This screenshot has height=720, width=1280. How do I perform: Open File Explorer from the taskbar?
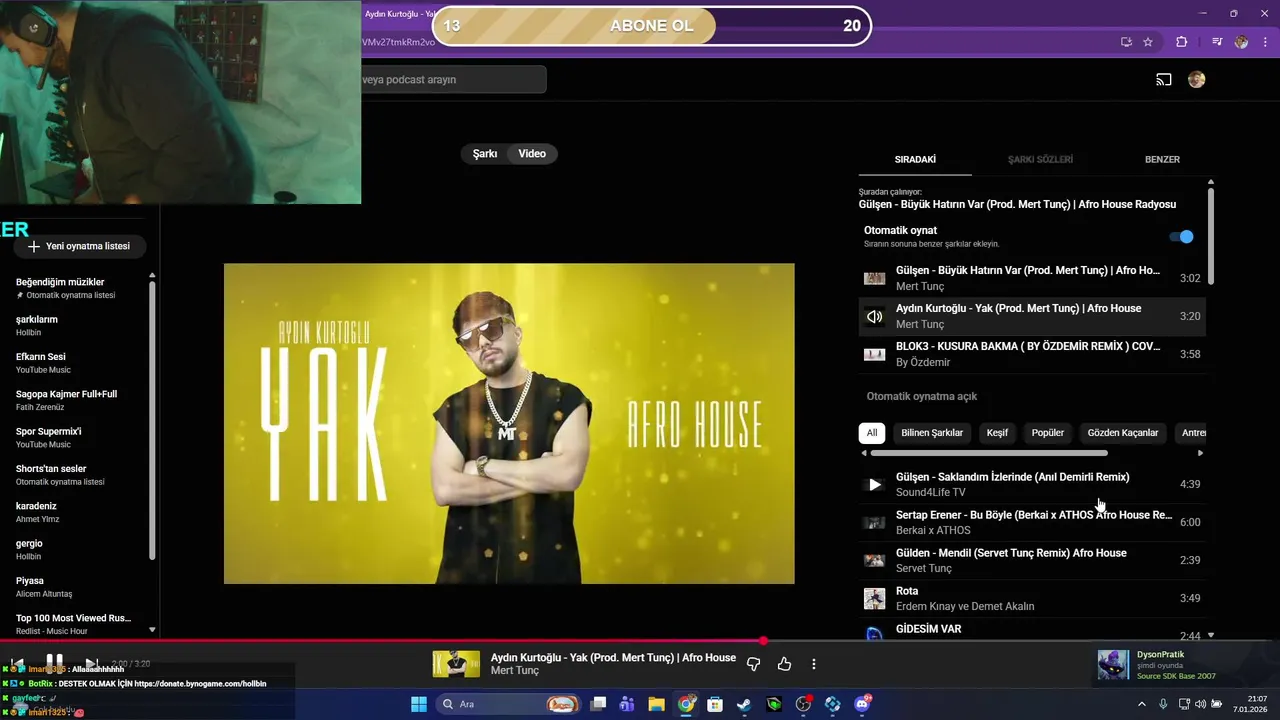[656, 704]
